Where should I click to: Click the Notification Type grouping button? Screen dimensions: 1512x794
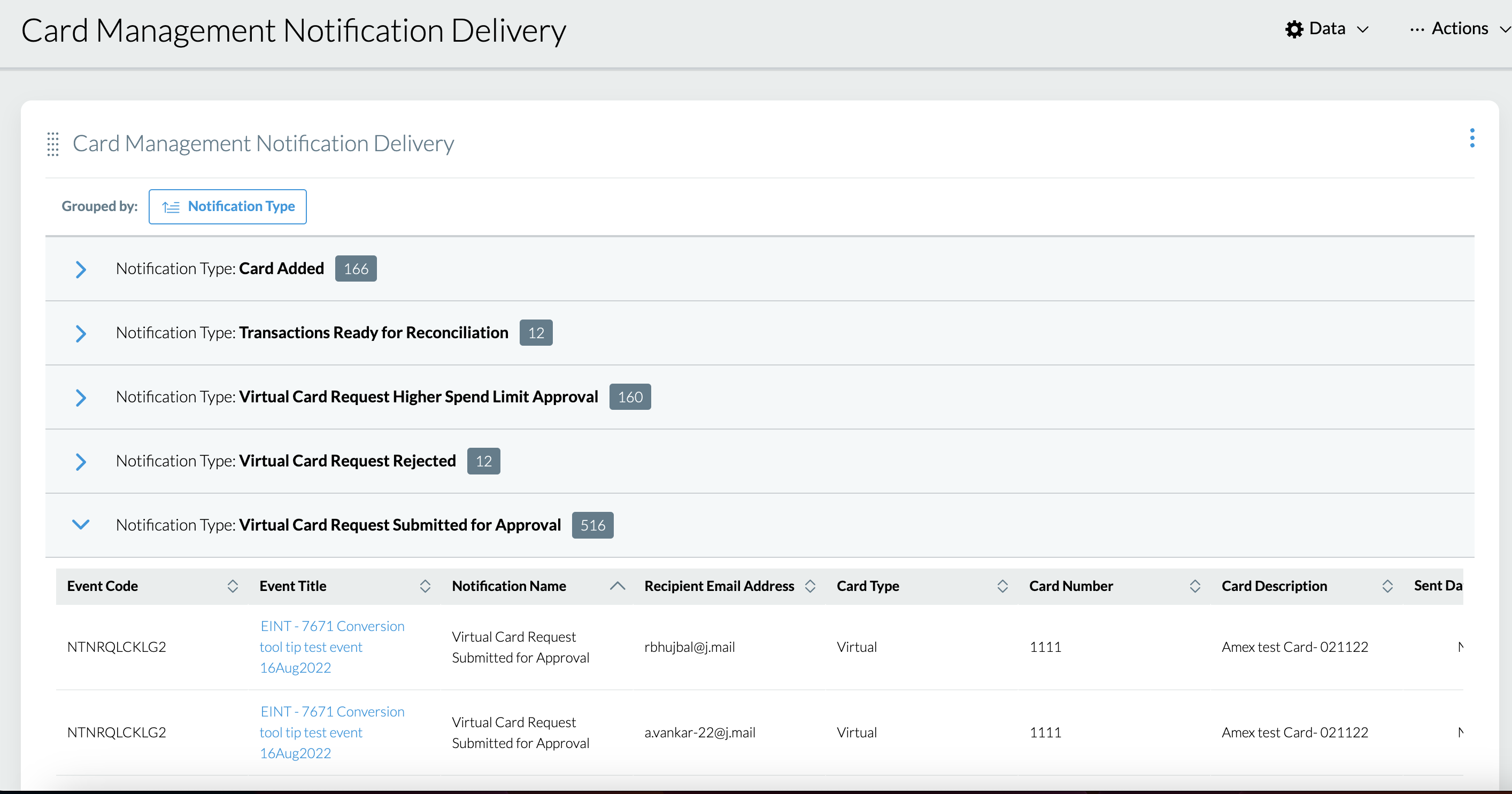(228, 206)
